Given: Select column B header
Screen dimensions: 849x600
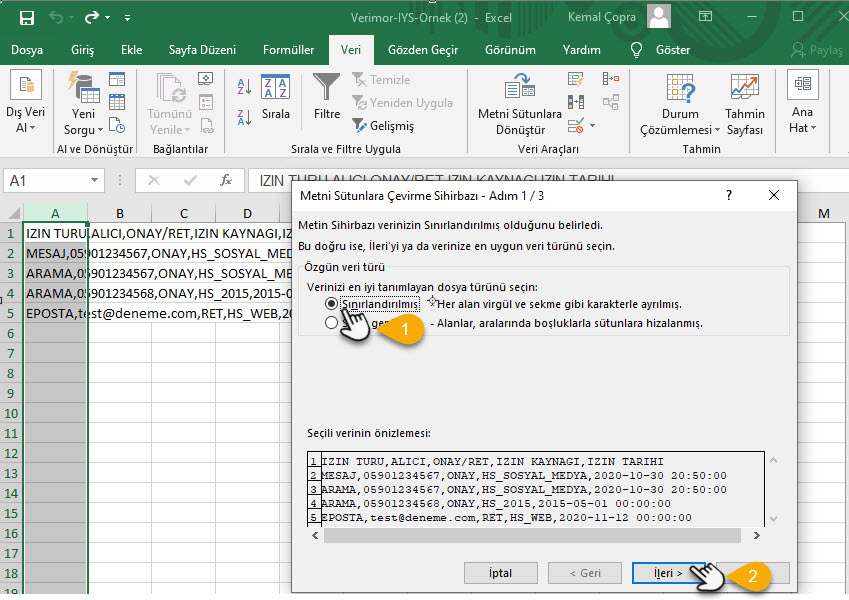Looking at the screenshot, I should (120, 213).
